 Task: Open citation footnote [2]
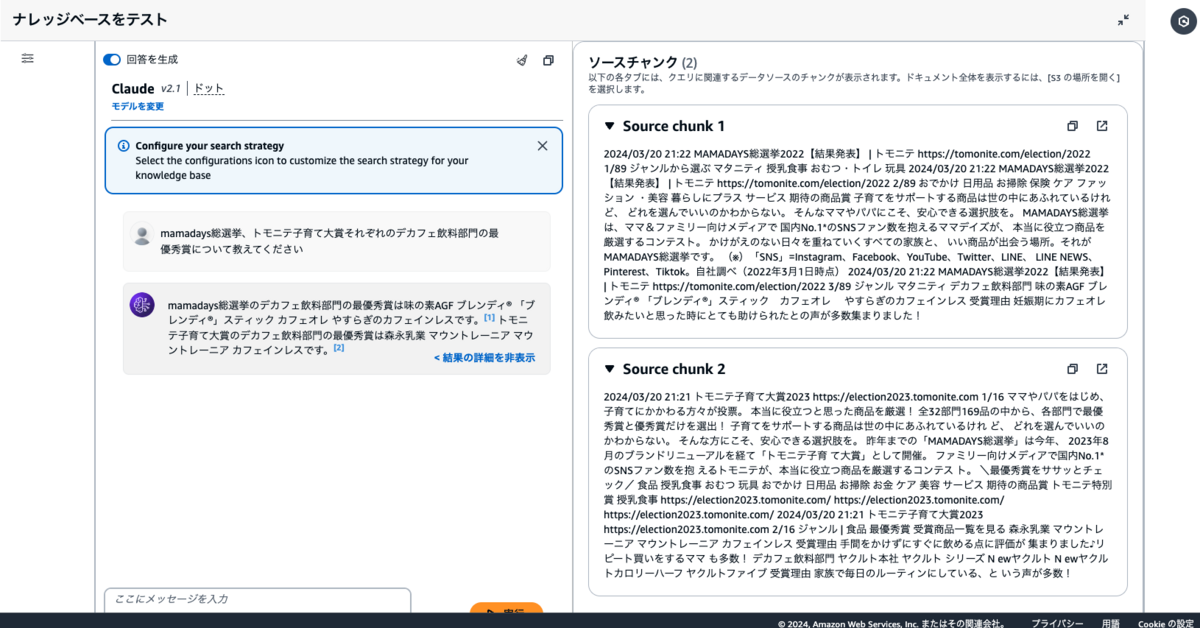(x=338, y=348)
